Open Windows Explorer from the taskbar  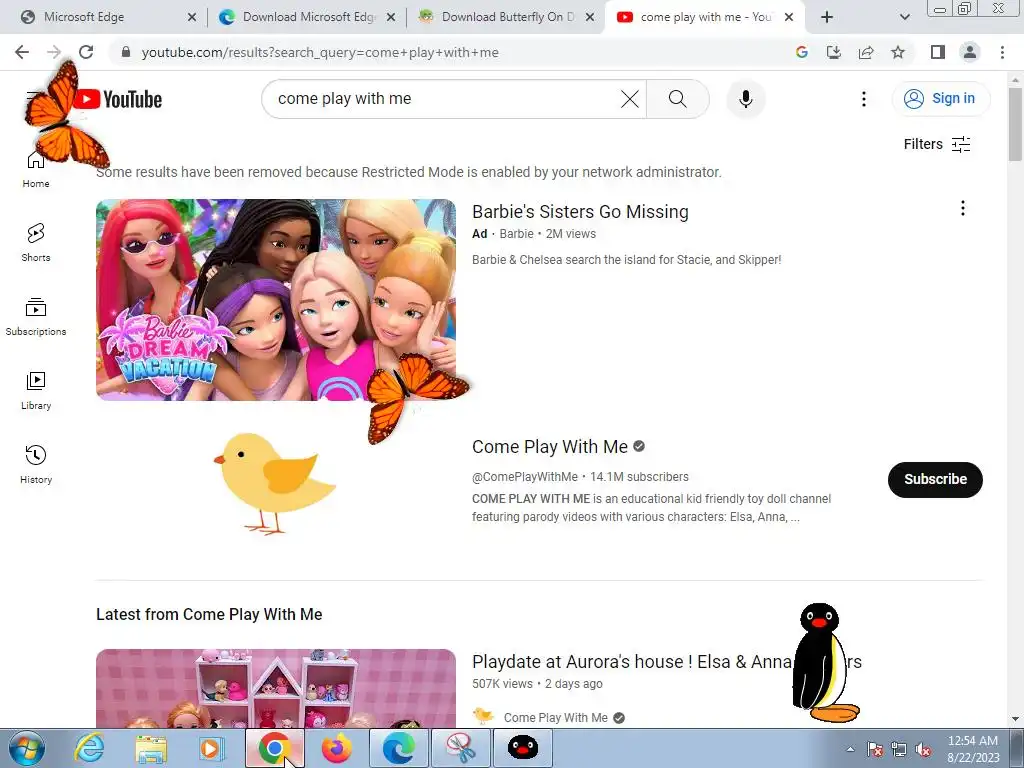point(150,748)
